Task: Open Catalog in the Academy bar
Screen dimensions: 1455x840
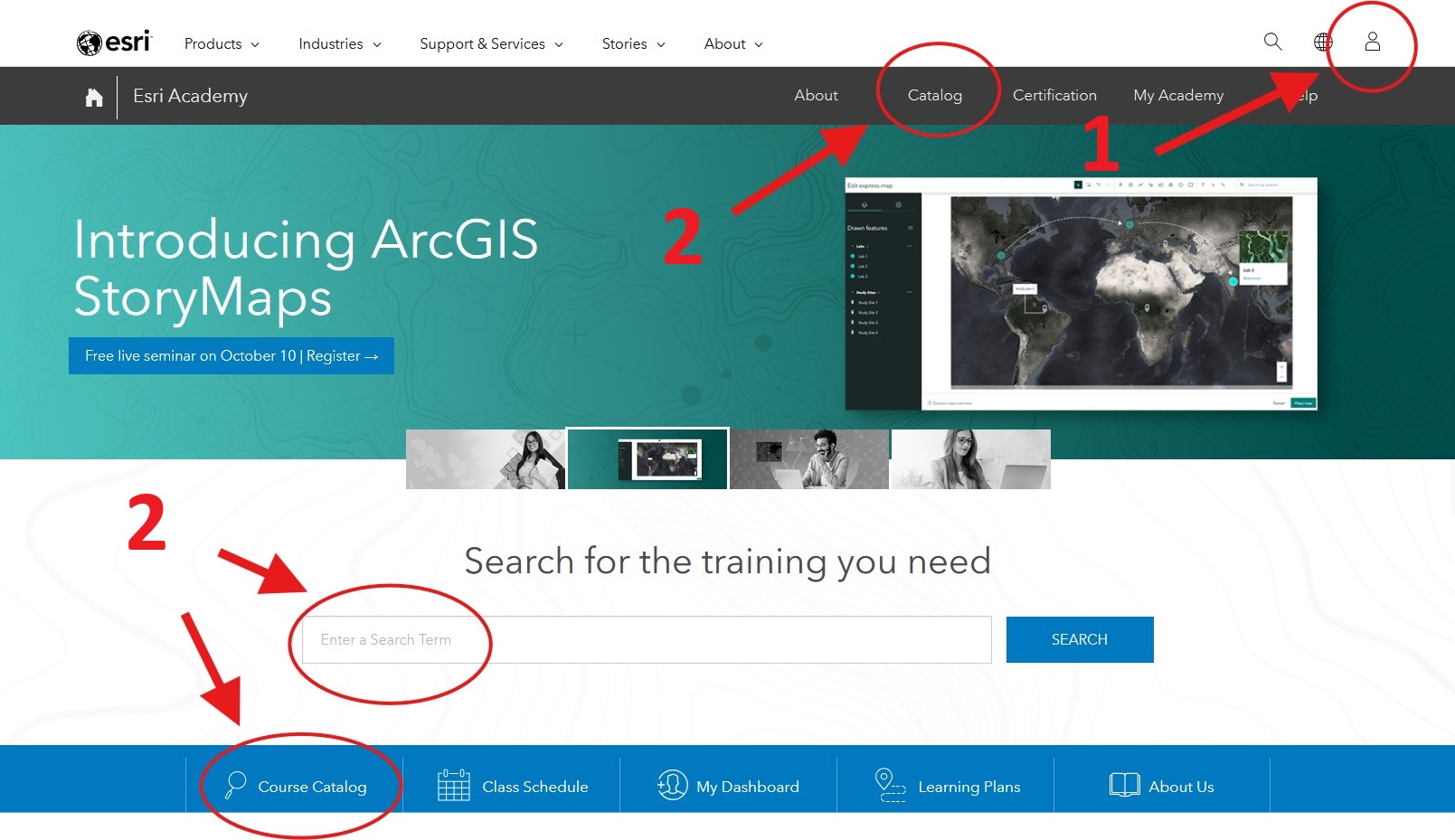Action: 934,95
